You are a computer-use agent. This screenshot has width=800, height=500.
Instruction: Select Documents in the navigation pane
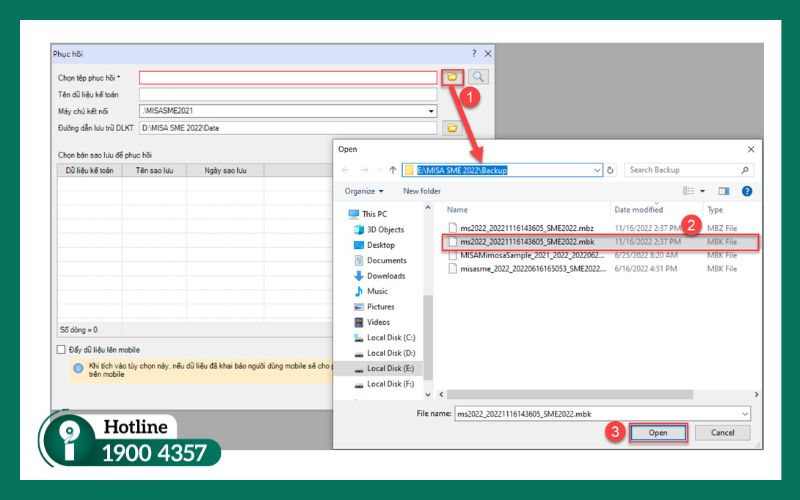pyautogui.click(x=386, y=260)
